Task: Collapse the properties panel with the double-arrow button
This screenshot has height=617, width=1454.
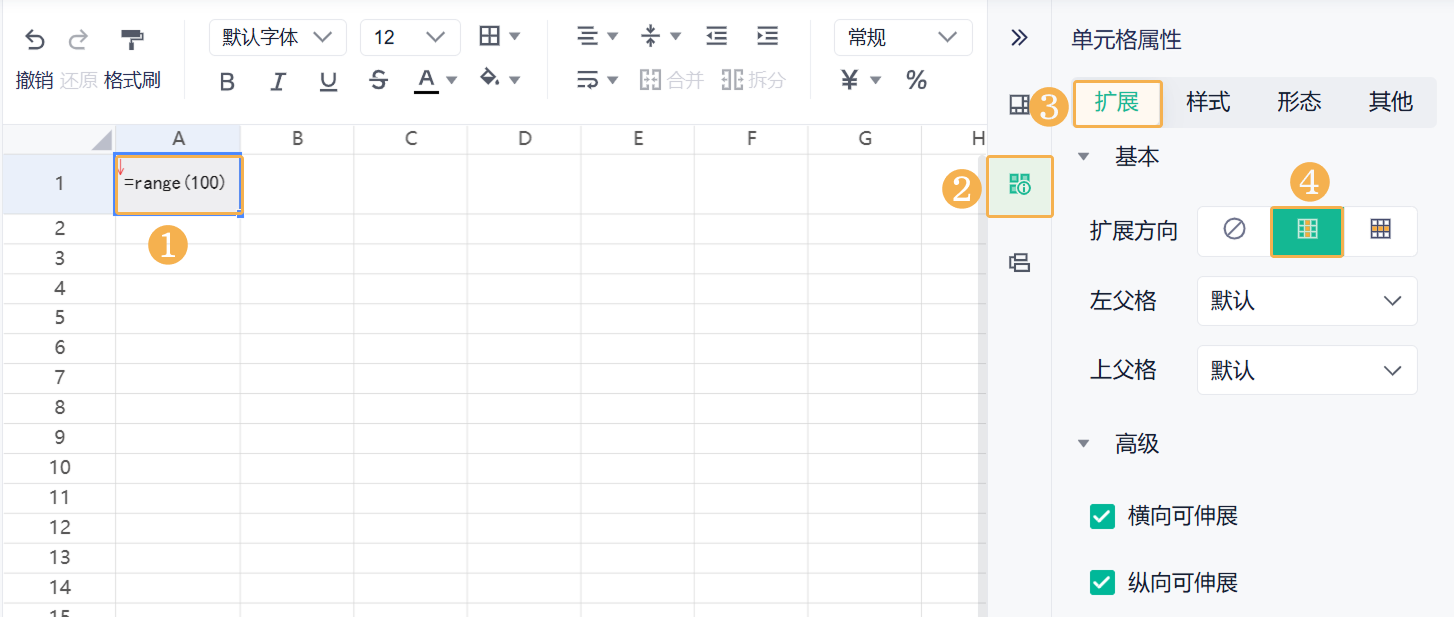Action: coord(1018,38)
